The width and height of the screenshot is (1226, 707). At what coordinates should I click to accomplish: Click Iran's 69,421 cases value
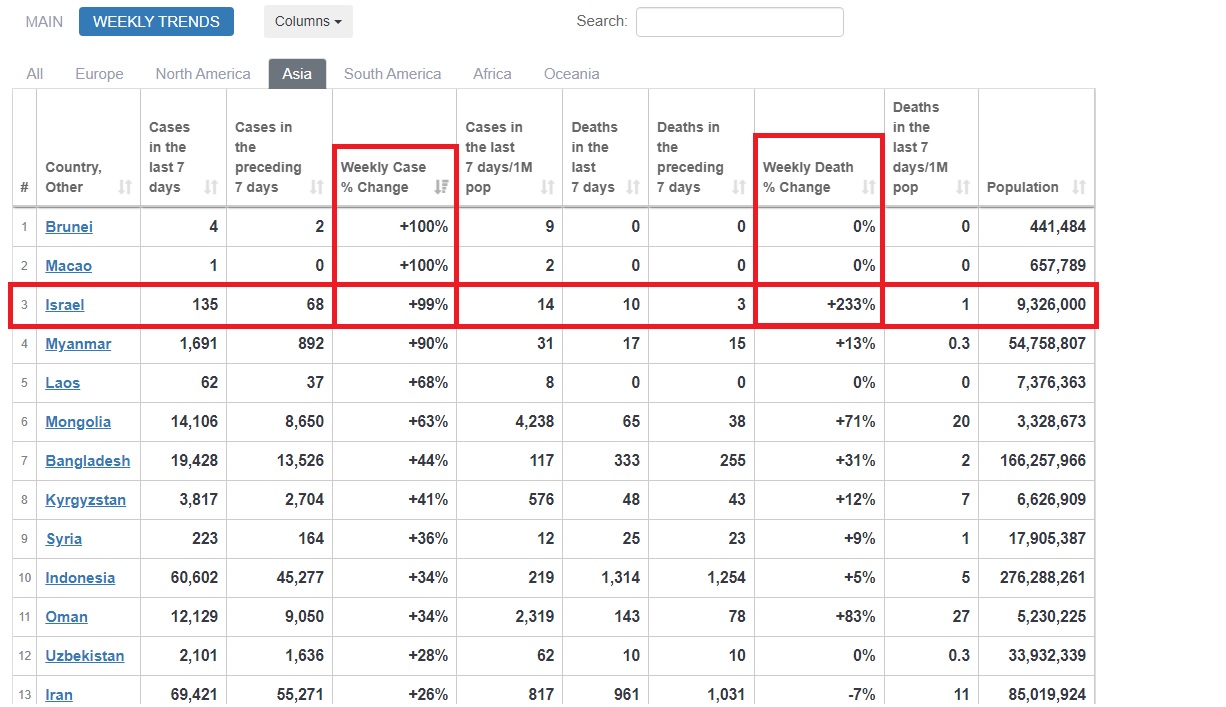click(x=192, y=695)
